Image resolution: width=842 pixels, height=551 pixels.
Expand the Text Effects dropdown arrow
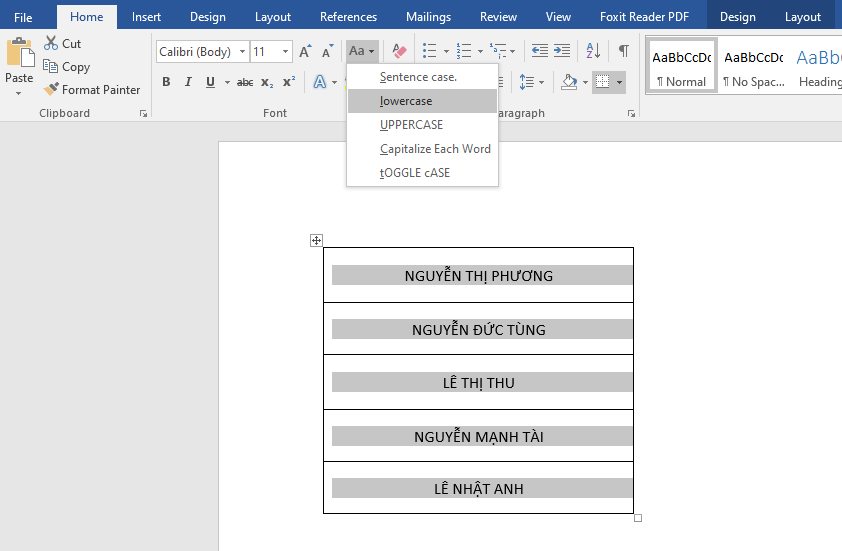(x=334, y=82)
